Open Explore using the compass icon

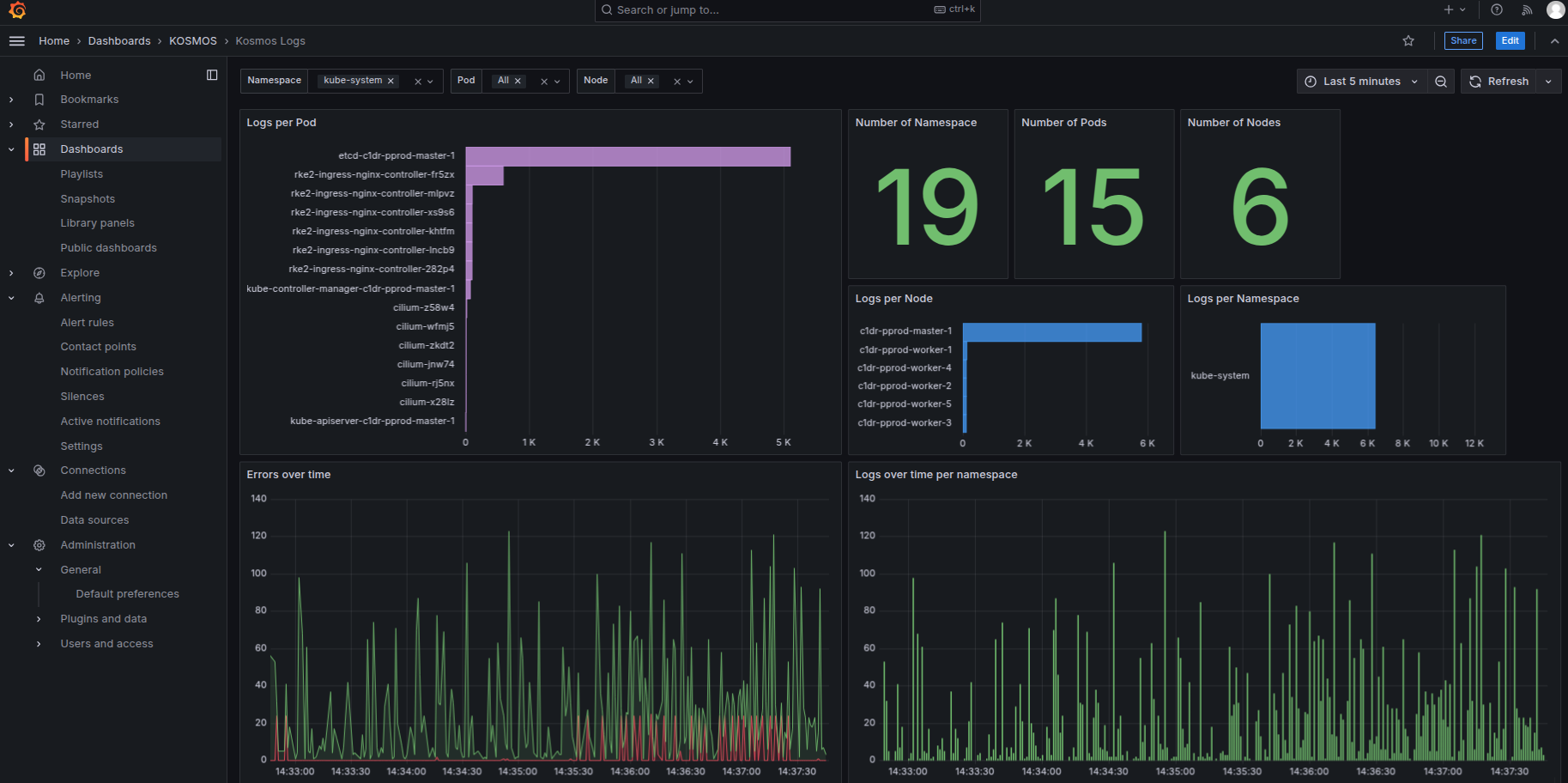click(39, 272)
